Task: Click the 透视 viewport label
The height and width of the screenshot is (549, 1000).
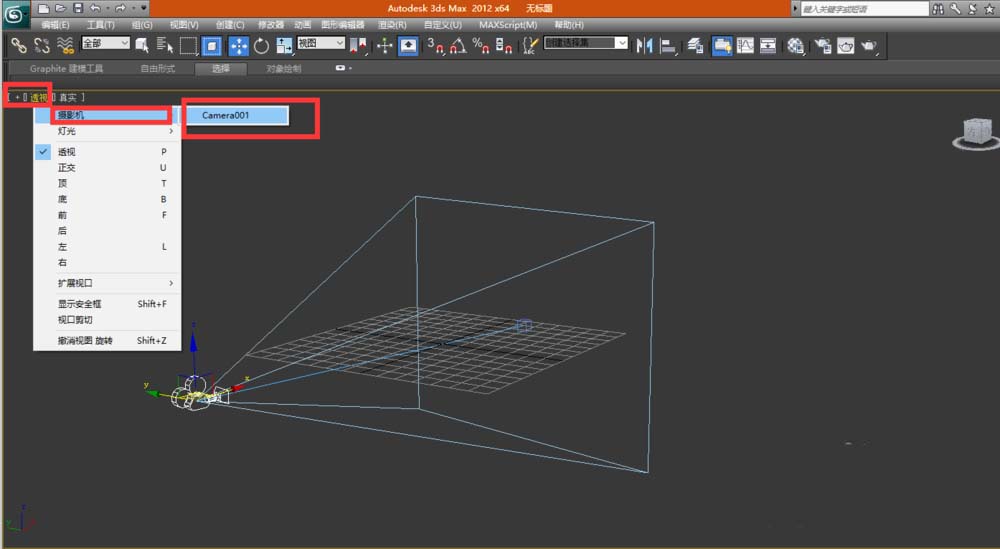Action: pyautogui.click(x=38, y=97)
